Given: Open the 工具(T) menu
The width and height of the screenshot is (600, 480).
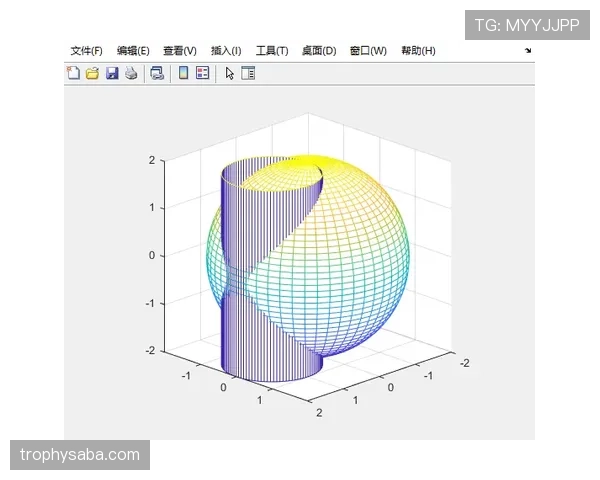Looking at the screenshot, I should (272, 51).
